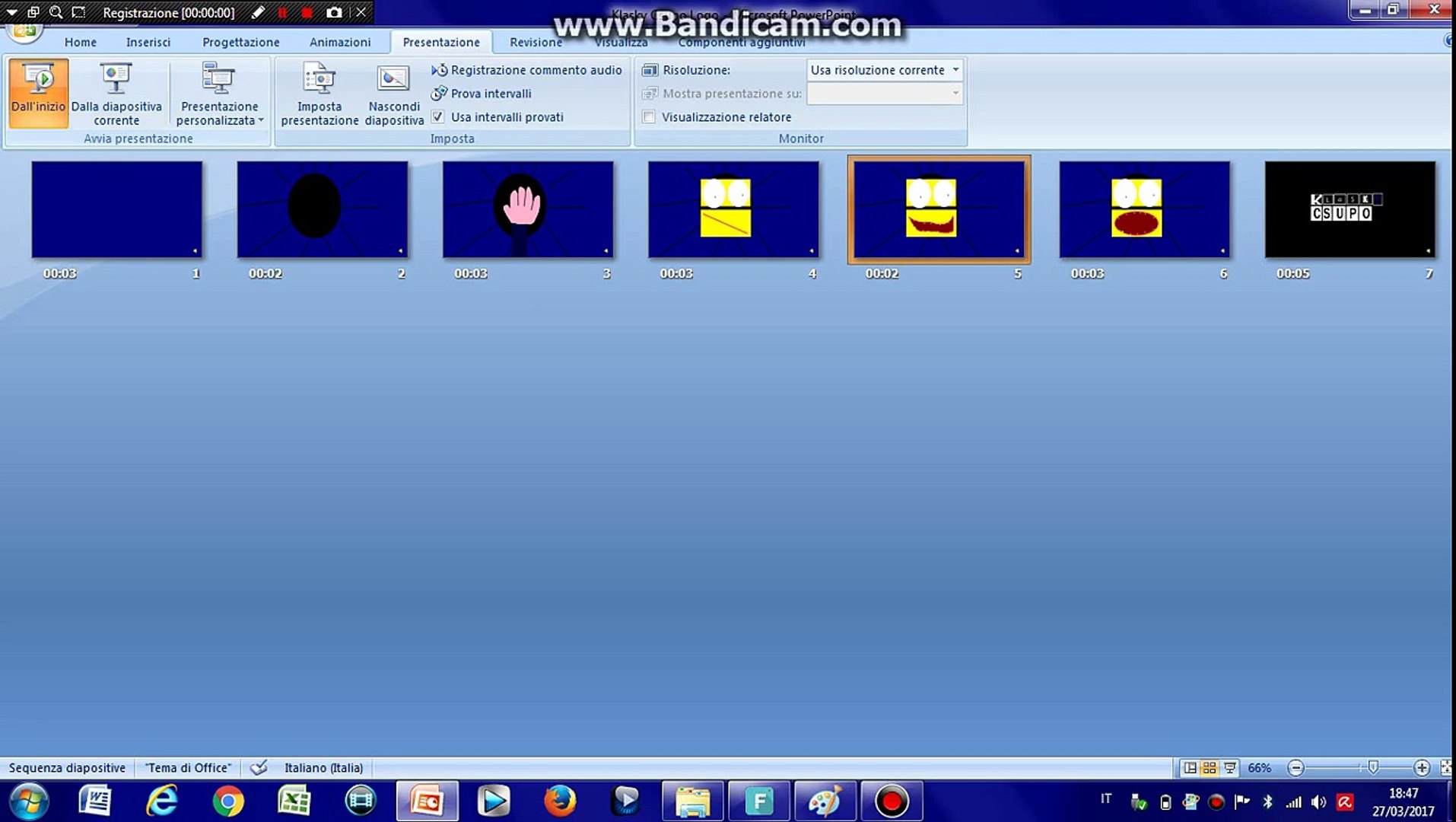The image size is (1456, 822).
Task: Click the IT language indicator in tray
Action: point(1106,799)
